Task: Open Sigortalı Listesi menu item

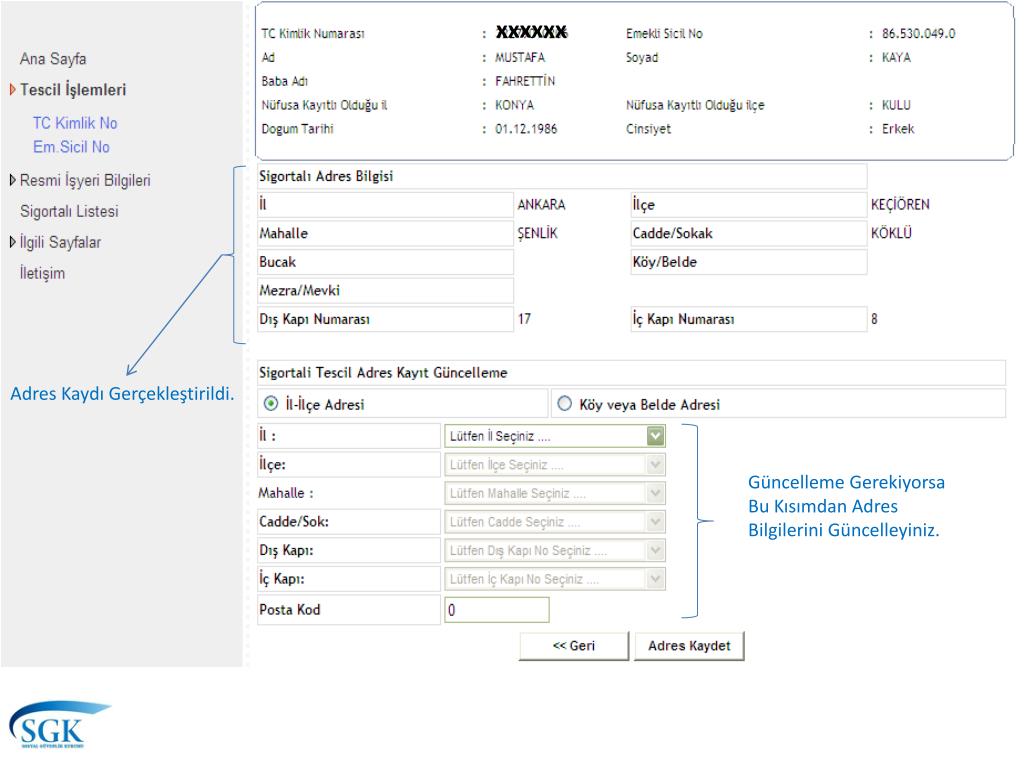Action: (69, 212)
